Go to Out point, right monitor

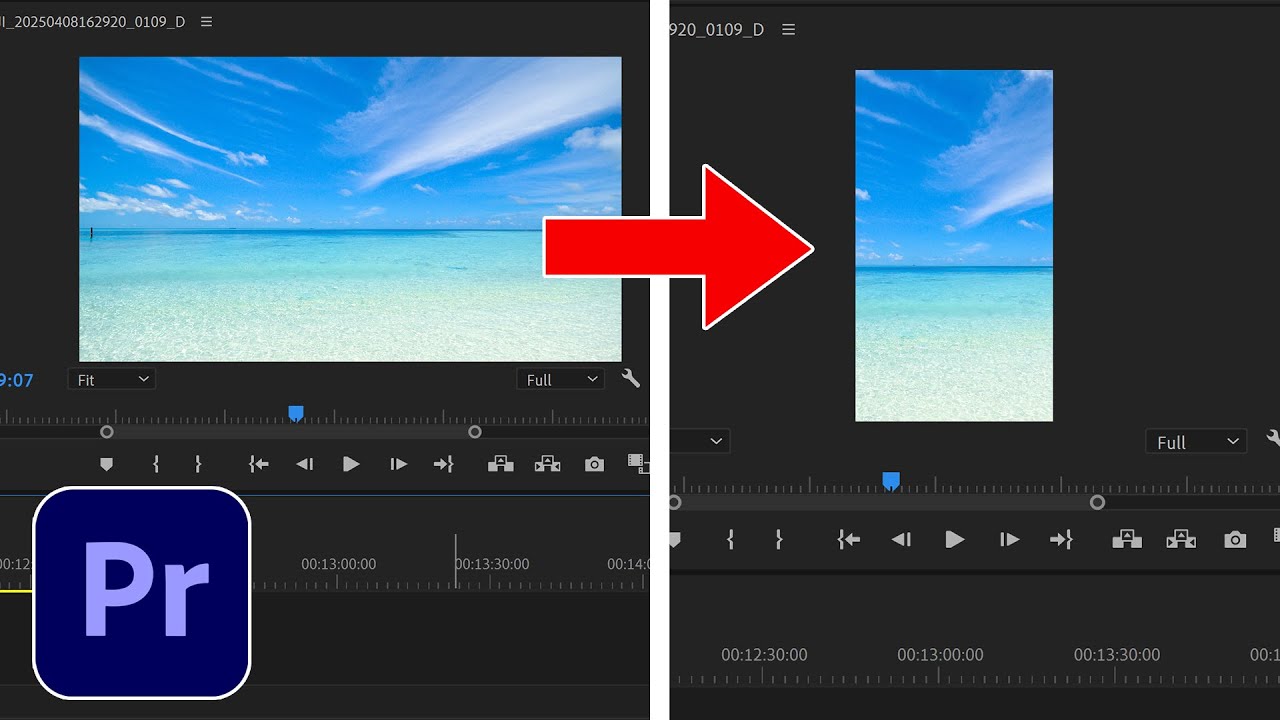coord(1061,540)
